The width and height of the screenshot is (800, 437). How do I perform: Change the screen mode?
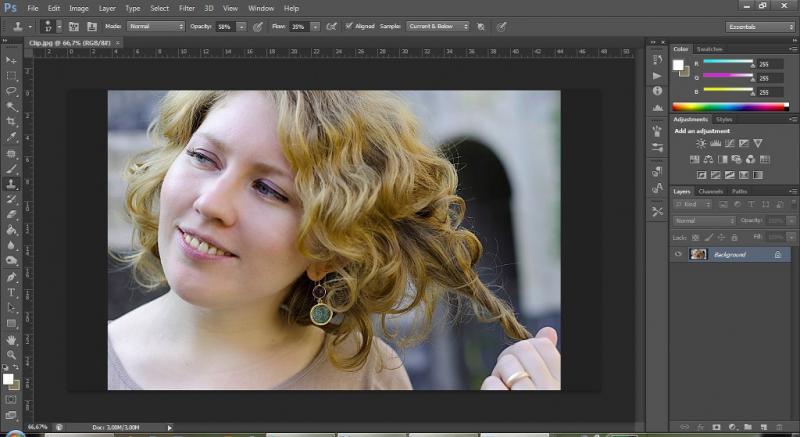coord(11,416)
